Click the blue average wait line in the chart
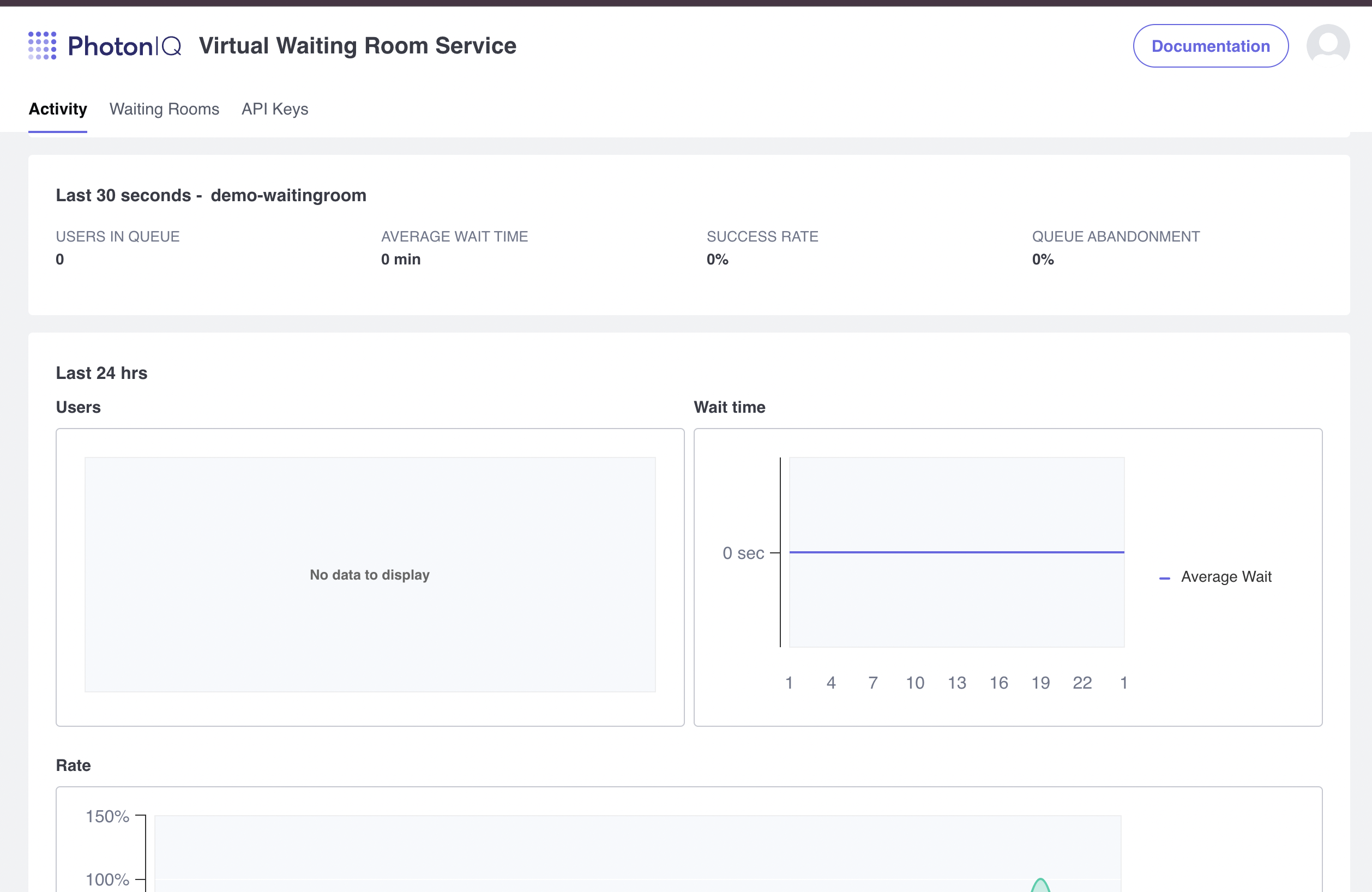 coord(956,552)
